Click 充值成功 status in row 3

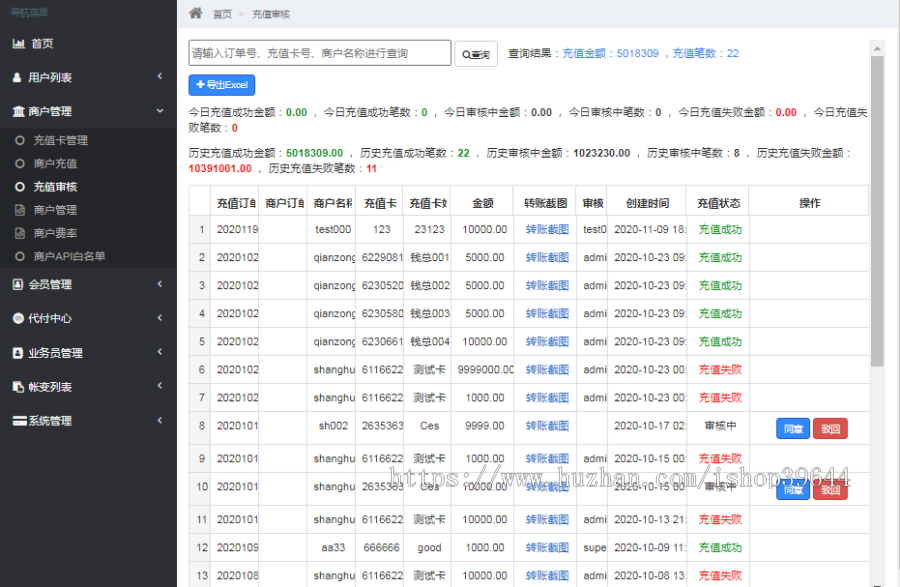click(720, 286)
